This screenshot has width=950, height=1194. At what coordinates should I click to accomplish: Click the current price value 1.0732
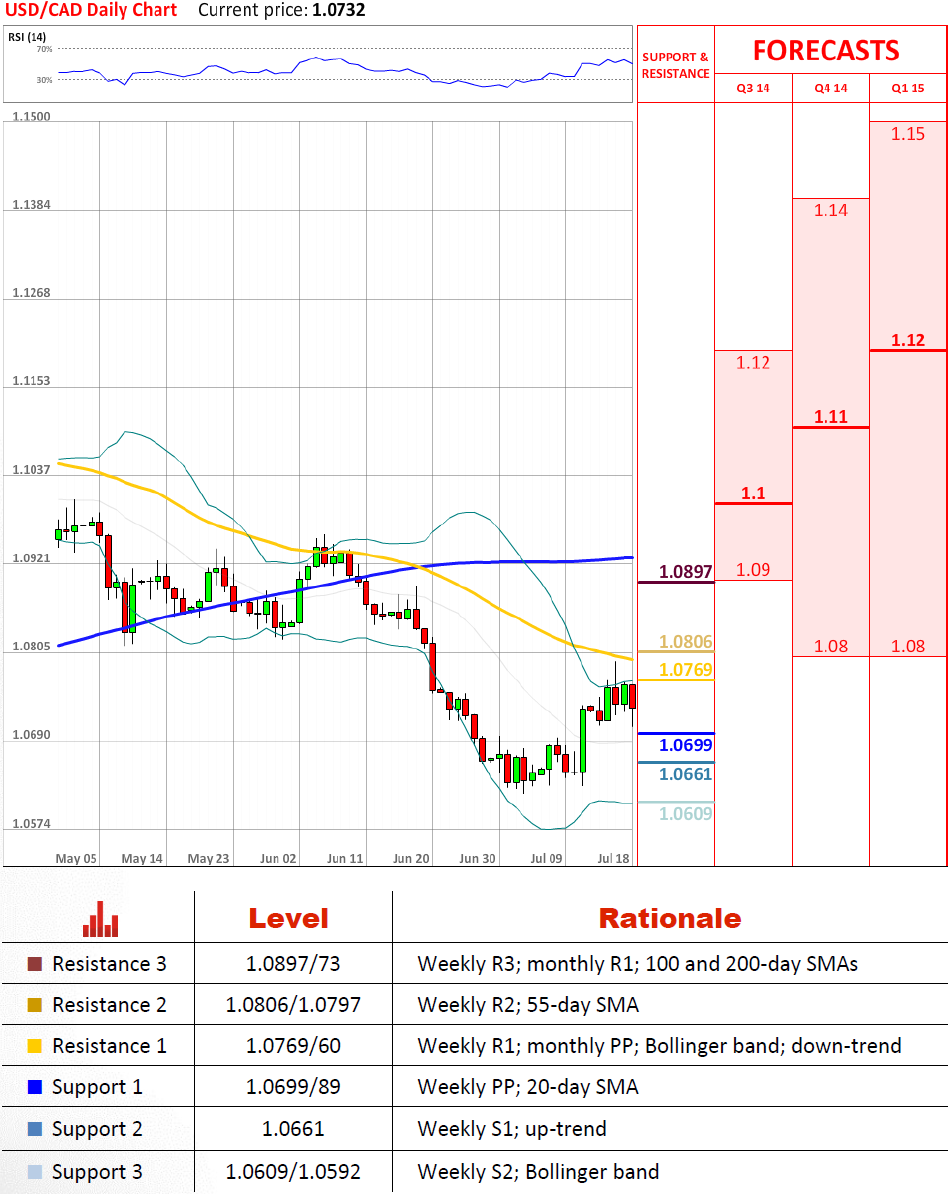click(339, 11)
